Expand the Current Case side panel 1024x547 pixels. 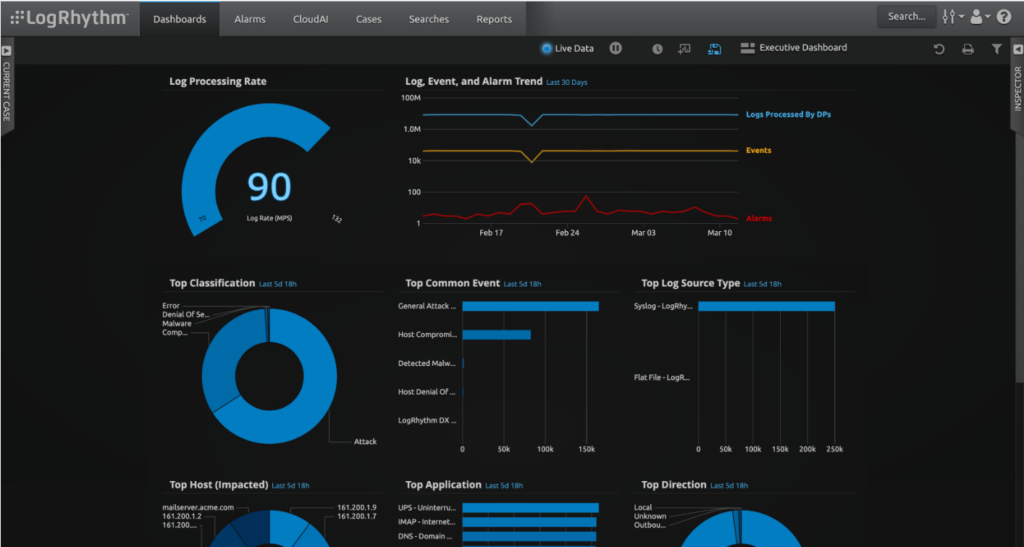(x=7, y=85)
